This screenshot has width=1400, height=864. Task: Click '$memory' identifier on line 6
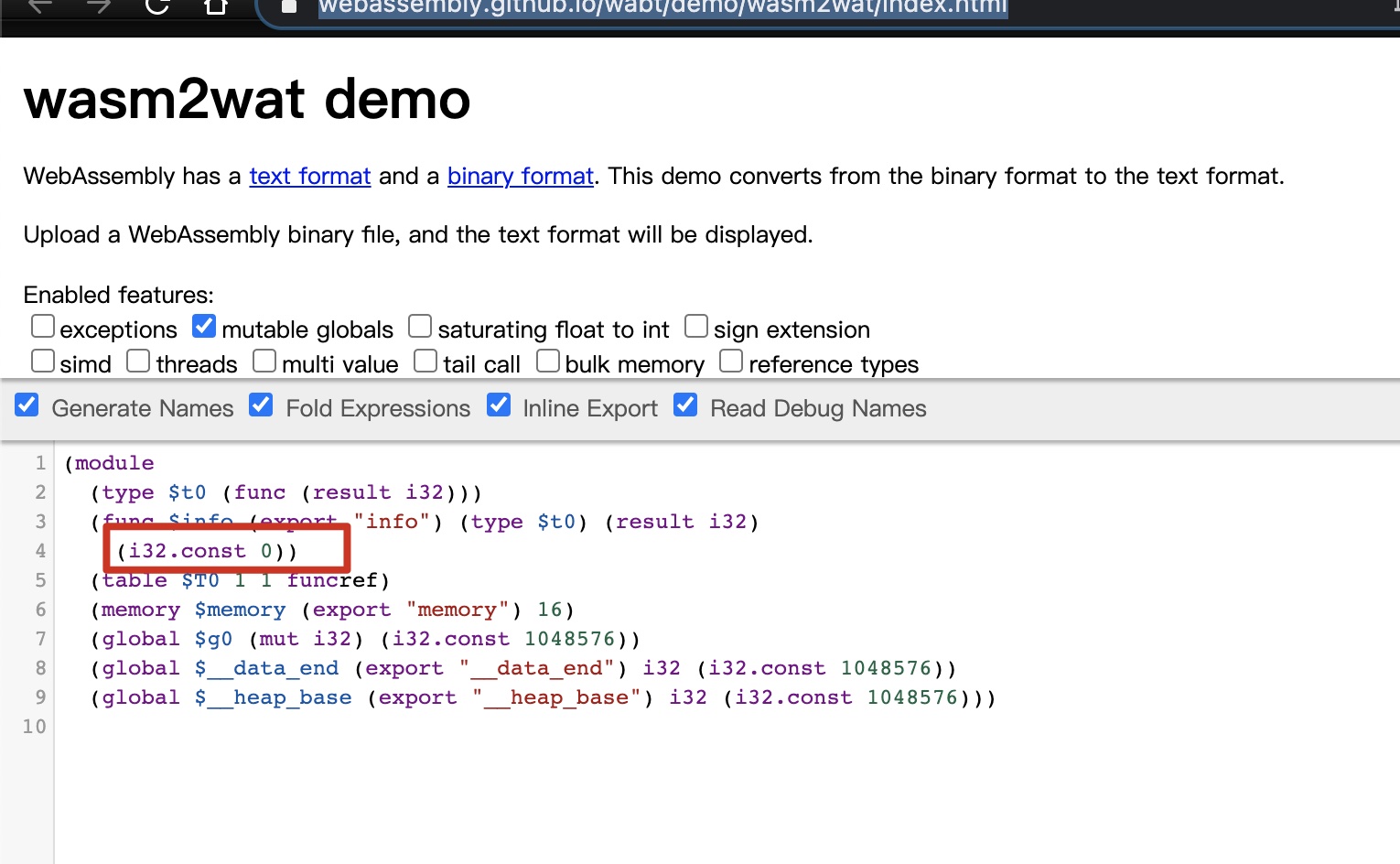click(240, 610)
